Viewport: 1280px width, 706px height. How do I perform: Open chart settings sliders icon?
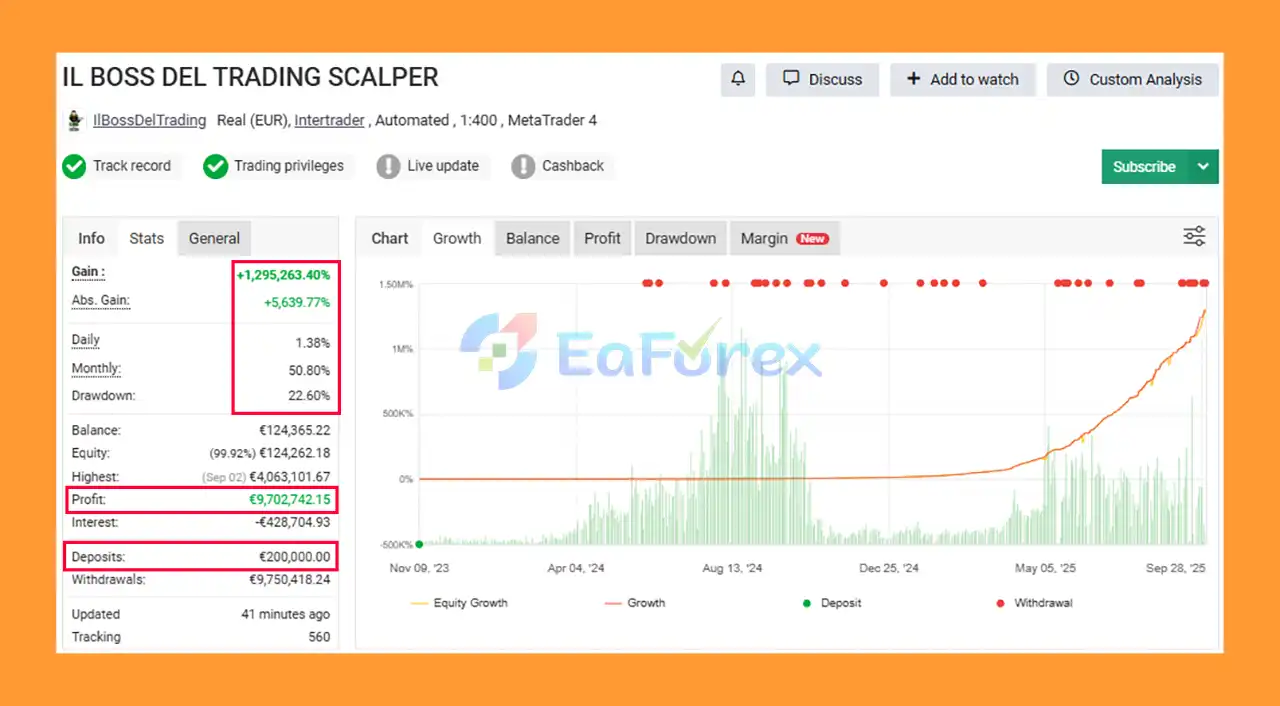(1194, 237)
